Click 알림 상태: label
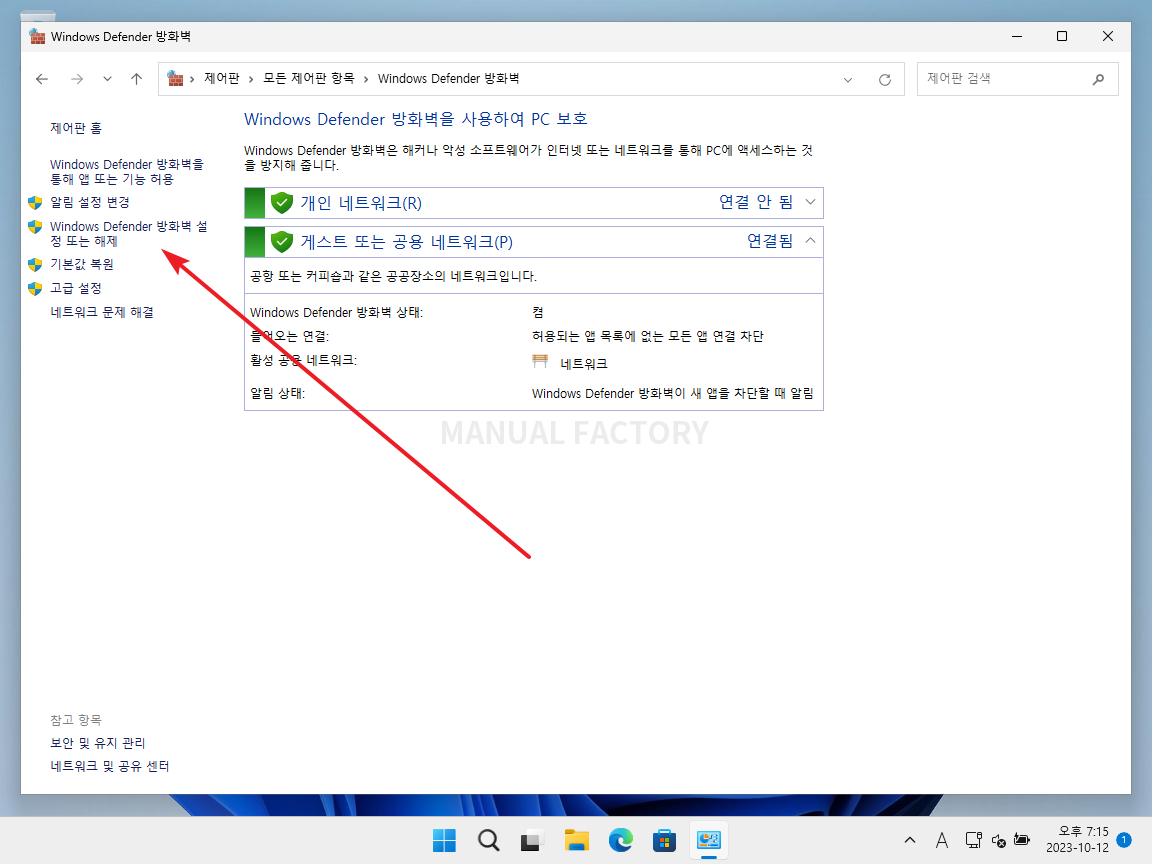Screen dimensions: 1152x864 coord(277,393)
